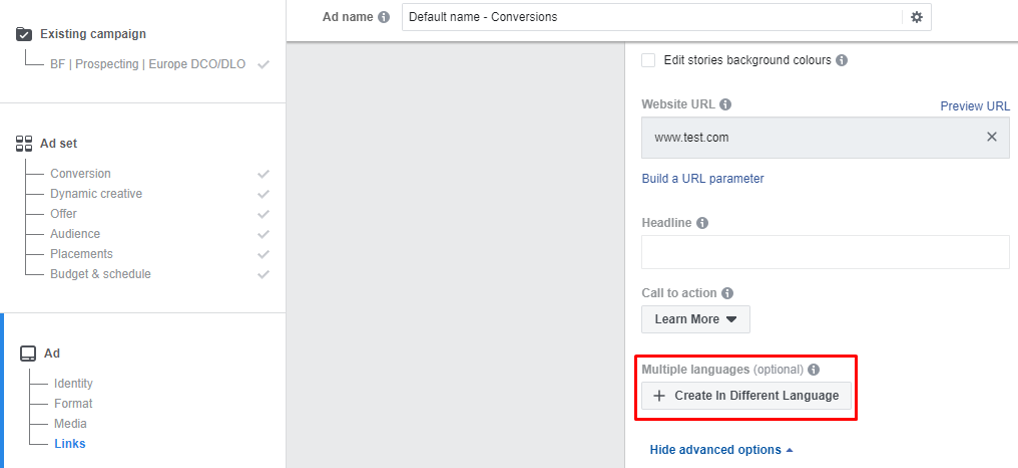This screenshot has height=468, width=1018.
Task: Click the Preview URL link
Action: pos(975,106)
